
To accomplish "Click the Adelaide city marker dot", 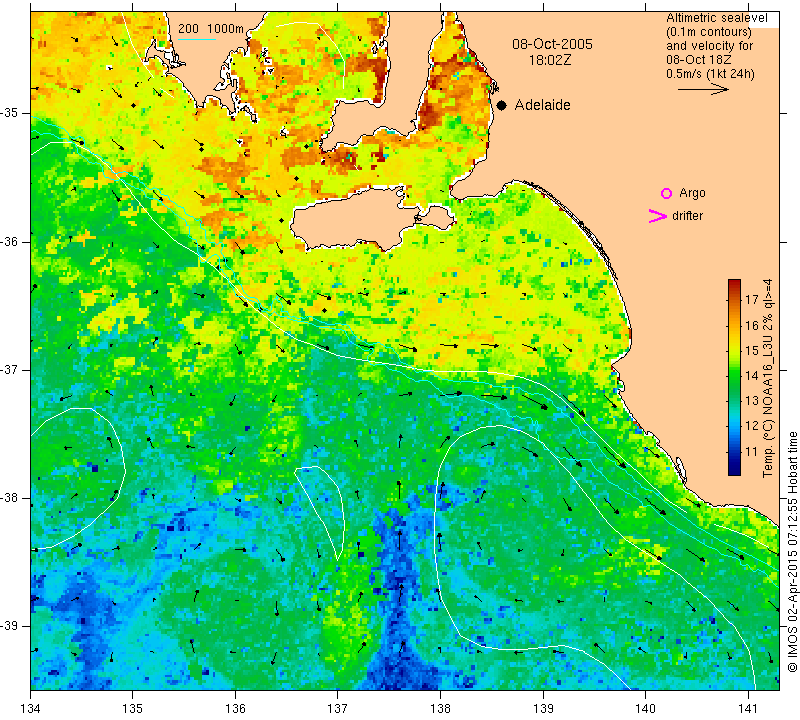I will (x=502, y=105).
